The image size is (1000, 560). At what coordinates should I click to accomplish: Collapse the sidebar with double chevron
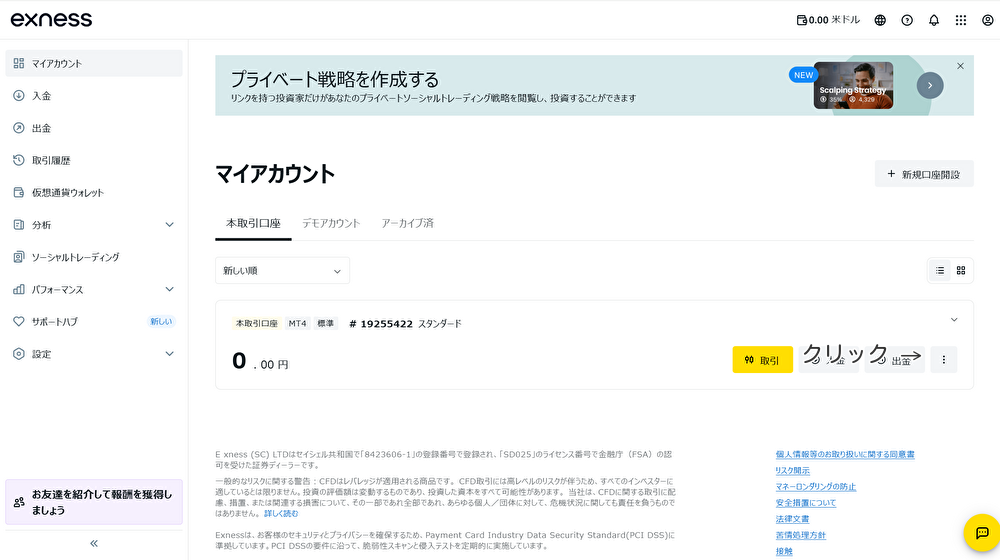94,543
